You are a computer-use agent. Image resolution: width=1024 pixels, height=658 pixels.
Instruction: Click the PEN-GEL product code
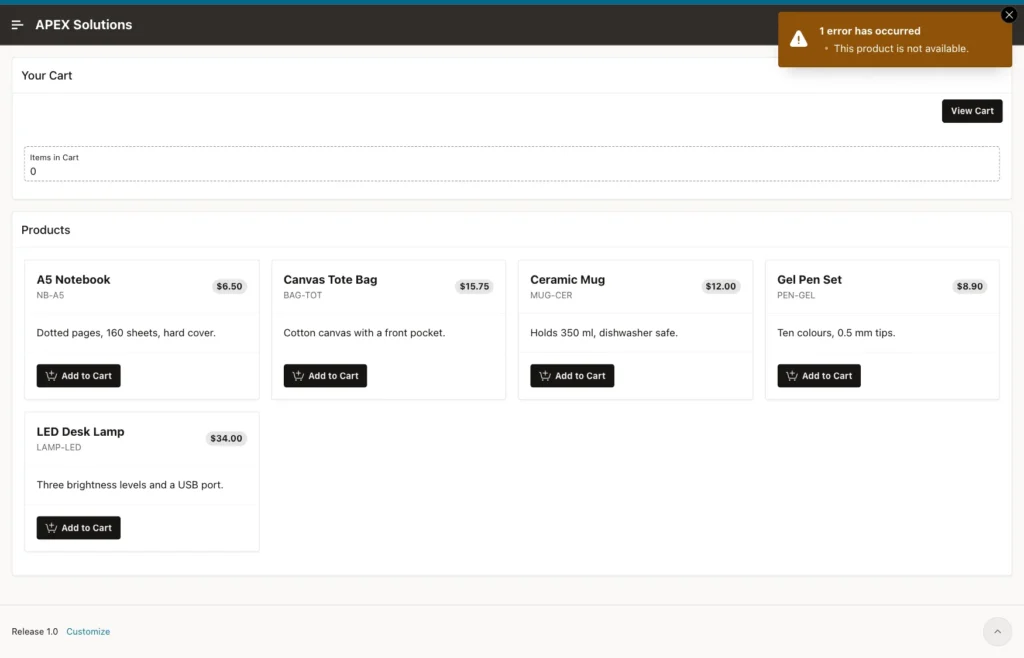tap(796, 295)
